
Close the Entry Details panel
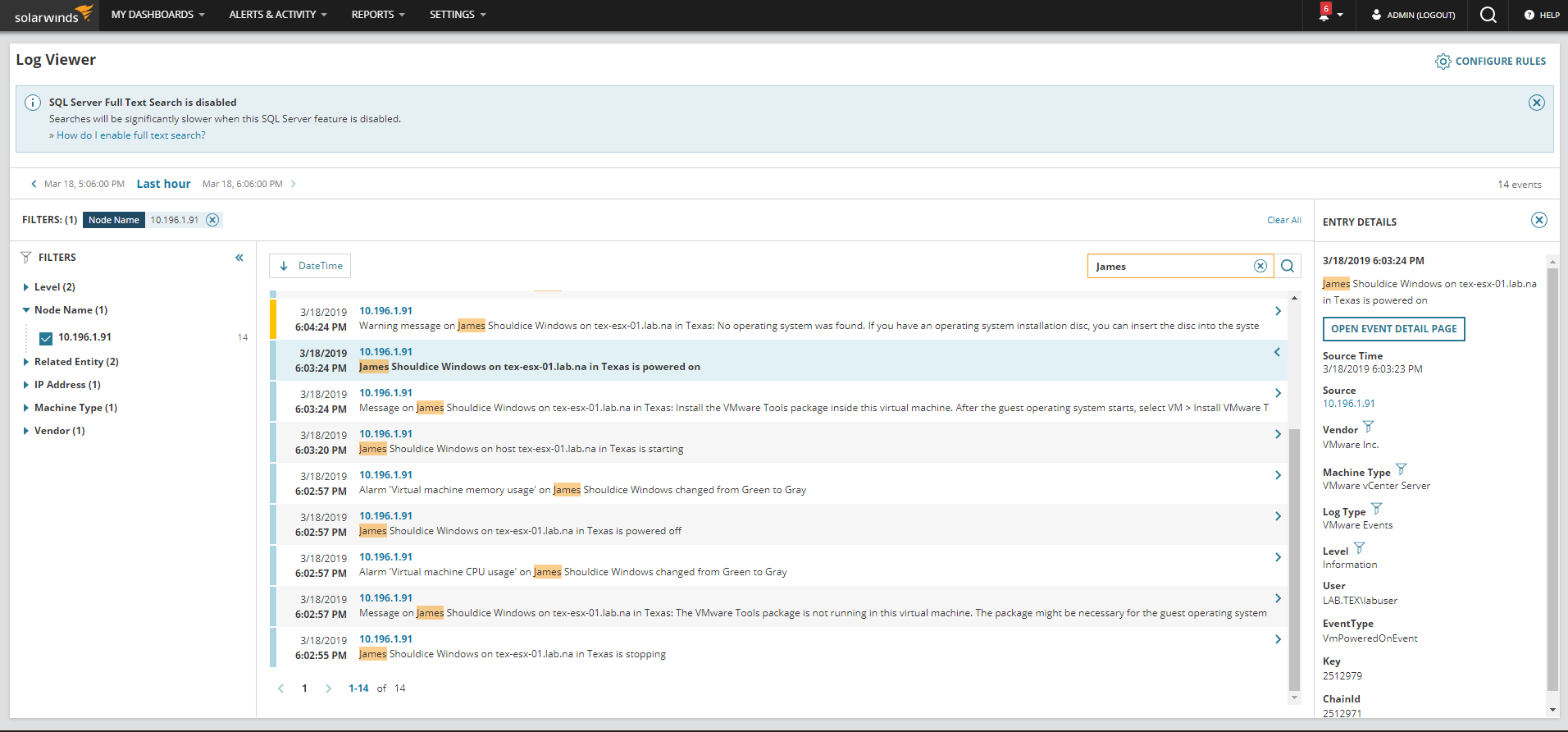click(x=1539, y=220)
